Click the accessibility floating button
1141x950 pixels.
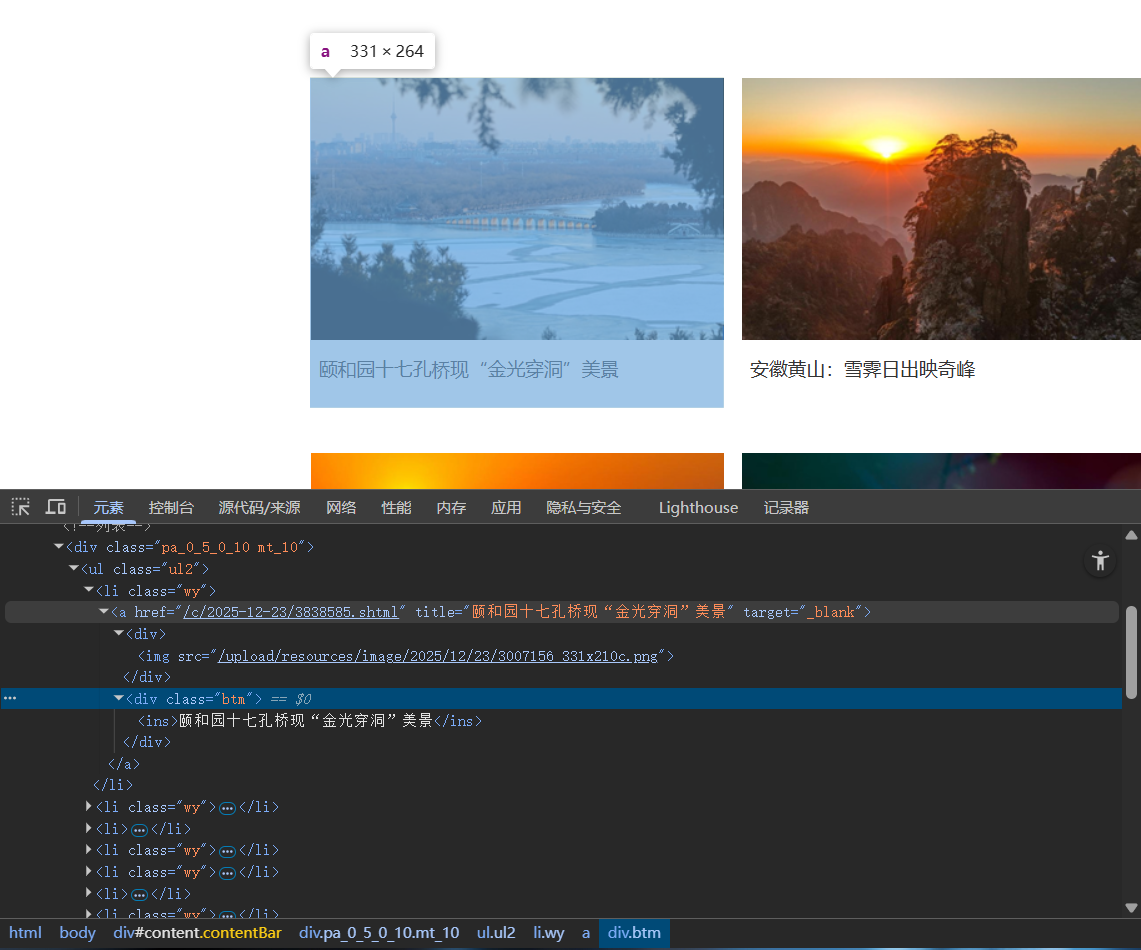tap(1100, 560)
